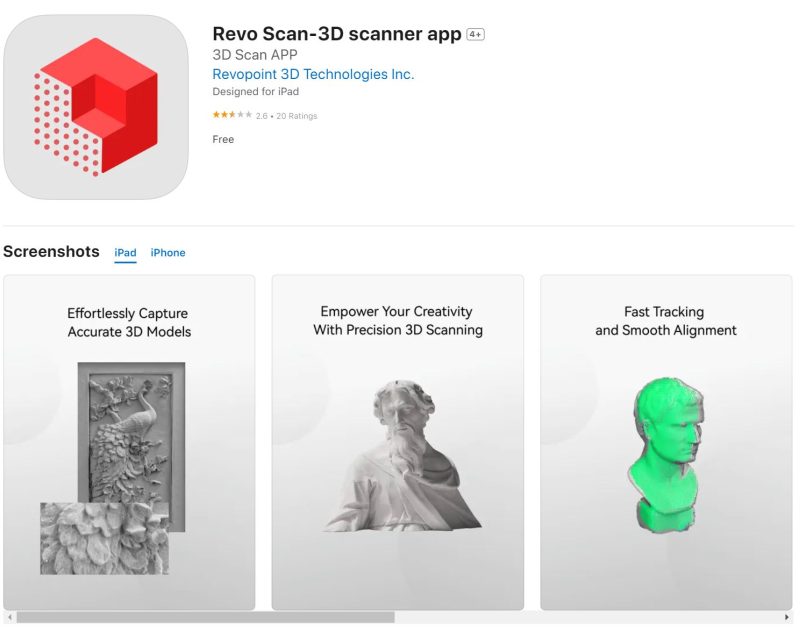The image size is (800, 633).
Task: Click the left arrow of the horizontal scrollbar
Action: point(10,617)
